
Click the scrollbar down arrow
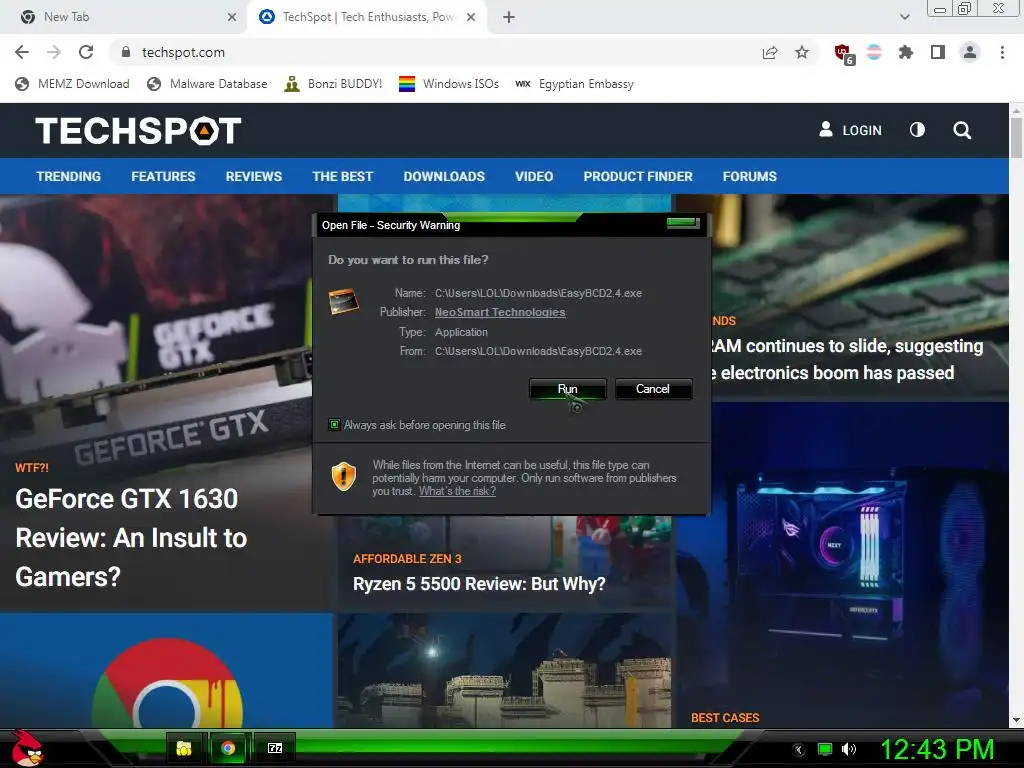[x=1016, y=720]
